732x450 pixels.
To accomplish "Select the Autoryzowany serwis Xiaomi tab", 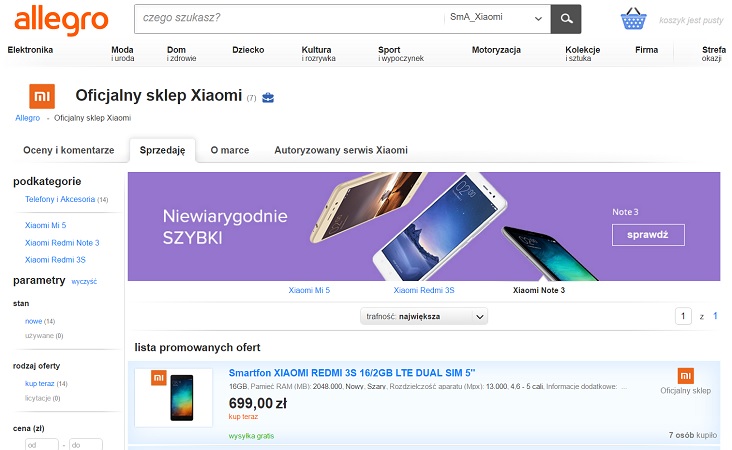I will (341, 150).
